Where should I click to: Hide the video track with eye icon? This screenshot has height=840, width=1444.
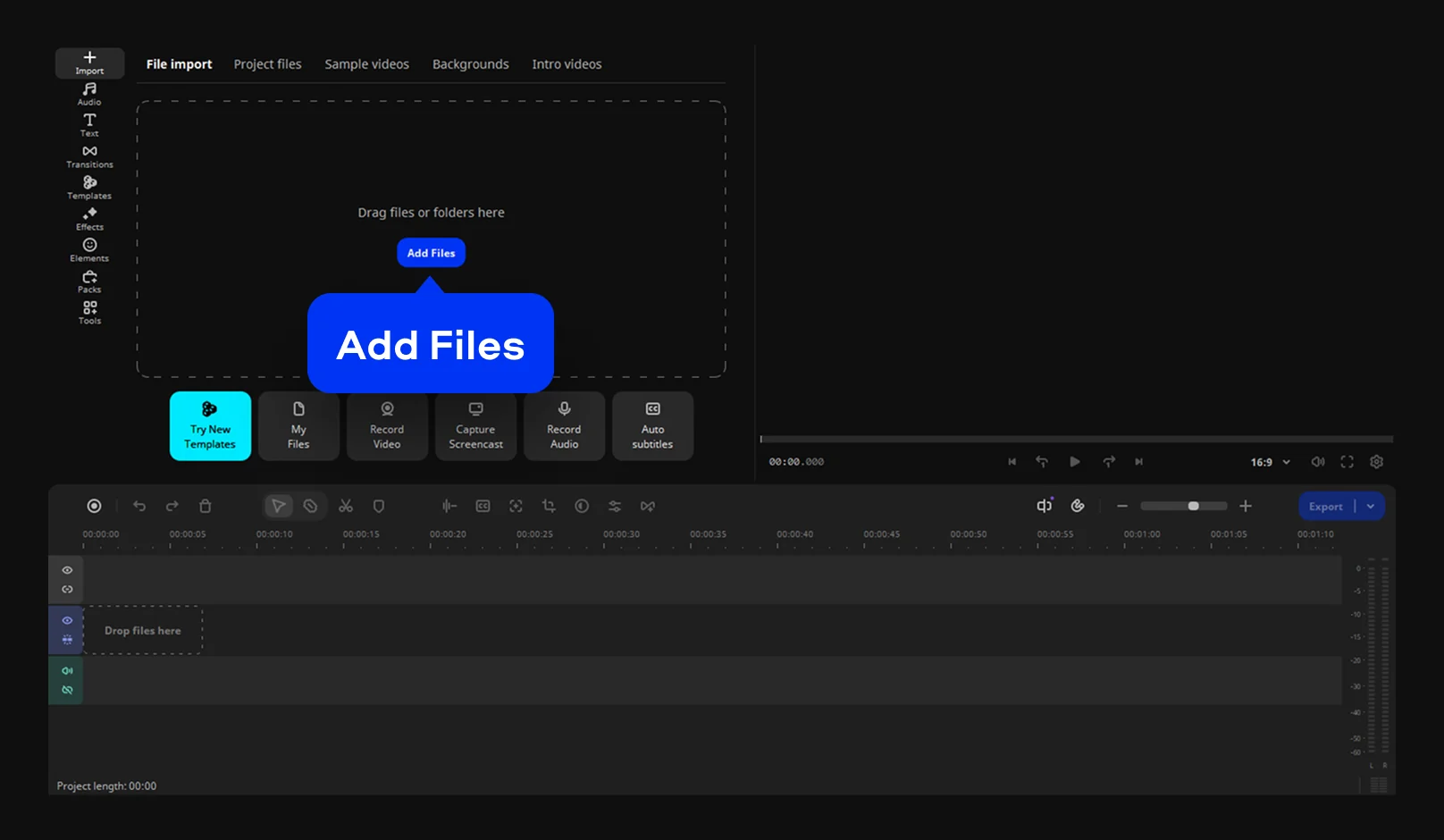point(67,620)
